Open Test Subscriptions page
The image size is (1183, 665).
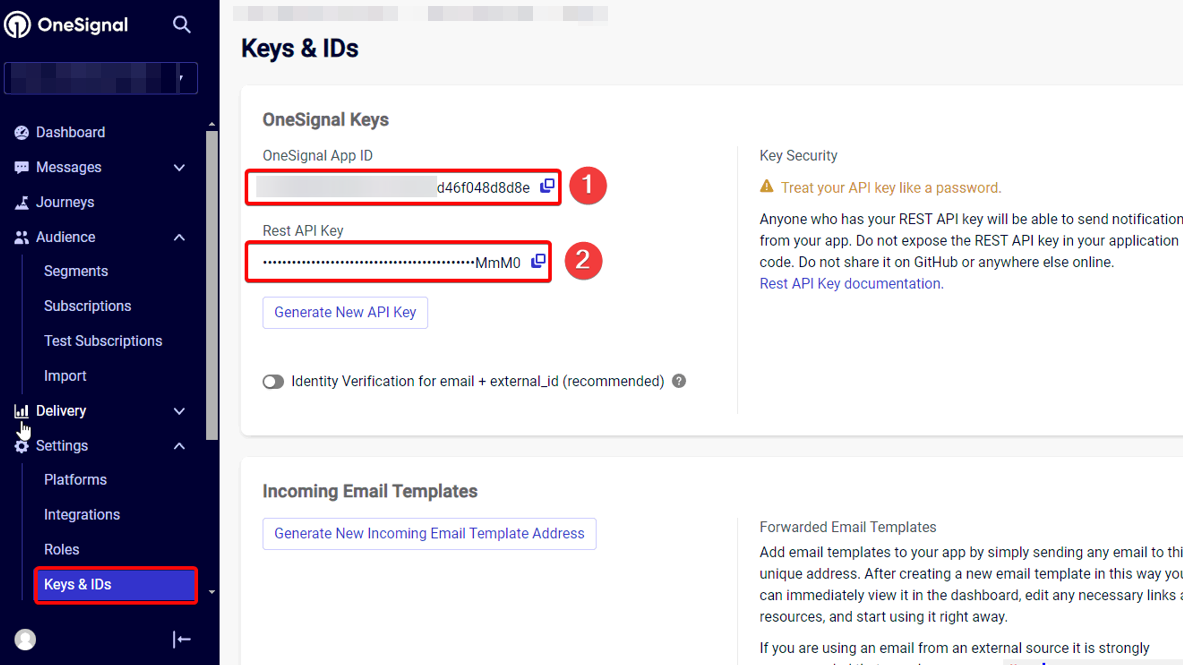103,340
